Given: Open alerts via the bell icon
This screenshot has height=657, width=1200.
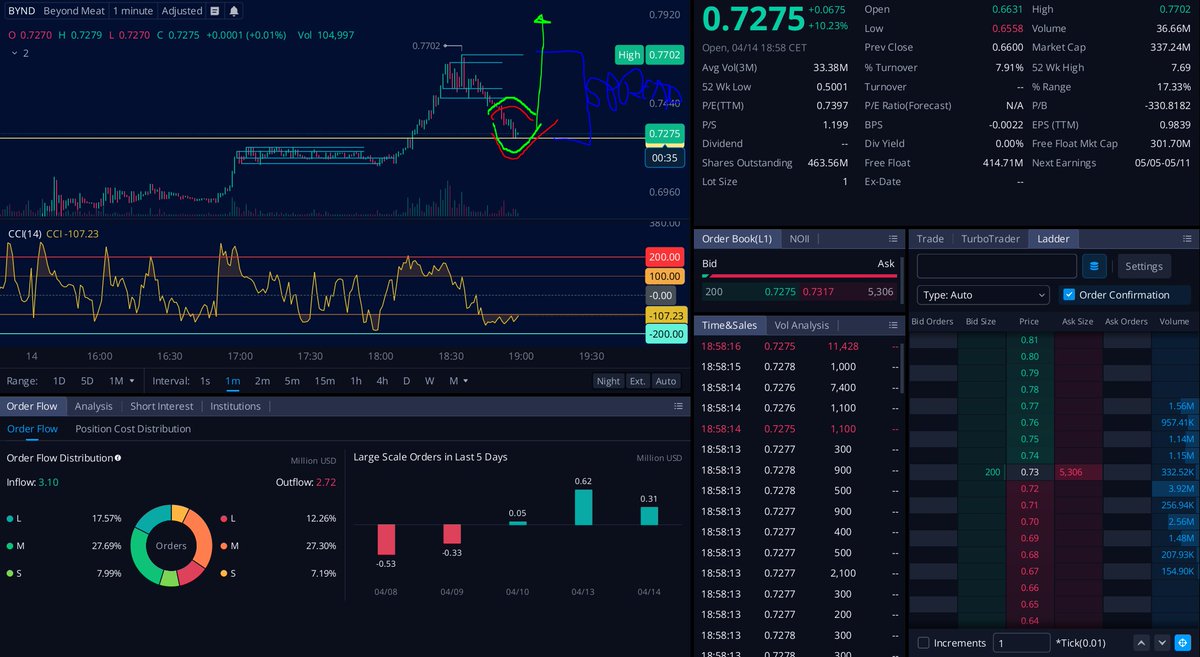Looking at the screenshot, I should point(234,11).
